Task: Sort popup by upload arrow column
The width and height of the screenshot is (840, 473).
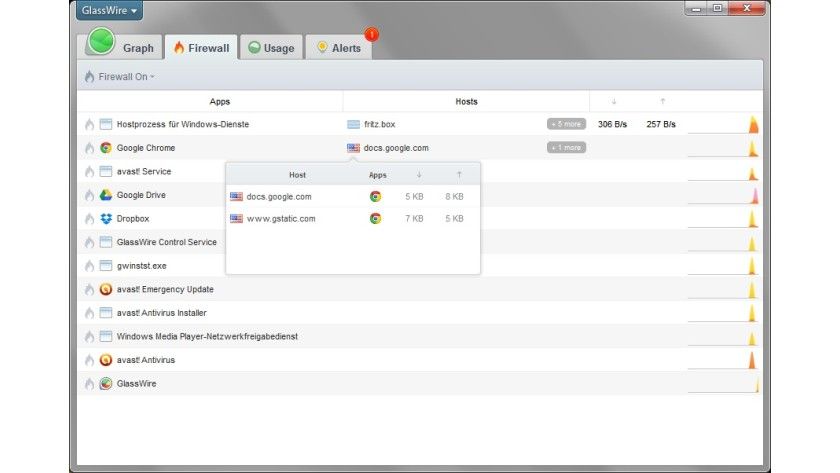Action: pos(459,175)
